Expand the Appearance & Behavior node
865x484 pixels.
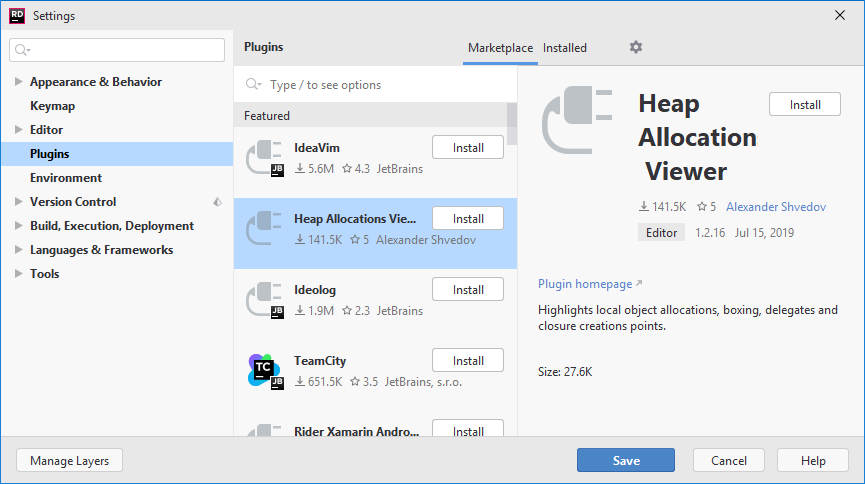pyautogui.click(x=18, y=82)
